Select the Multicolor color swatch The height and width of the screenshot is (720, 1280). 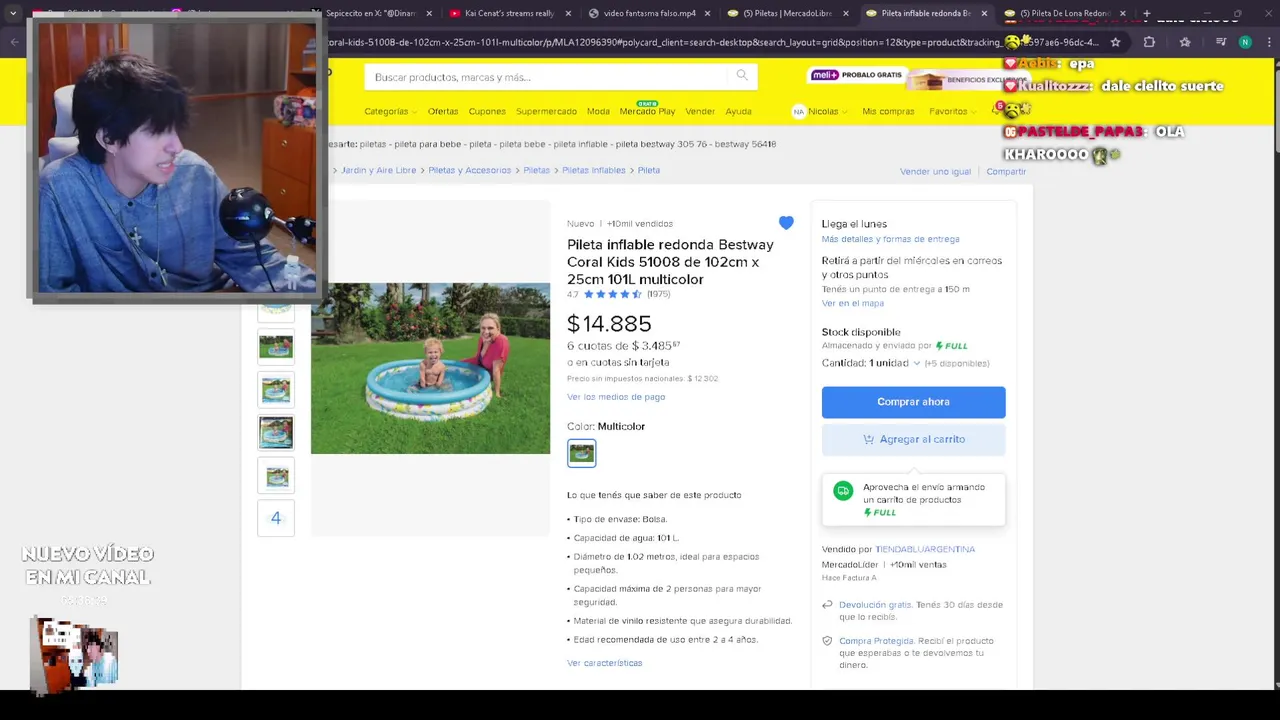pos(581,453)
